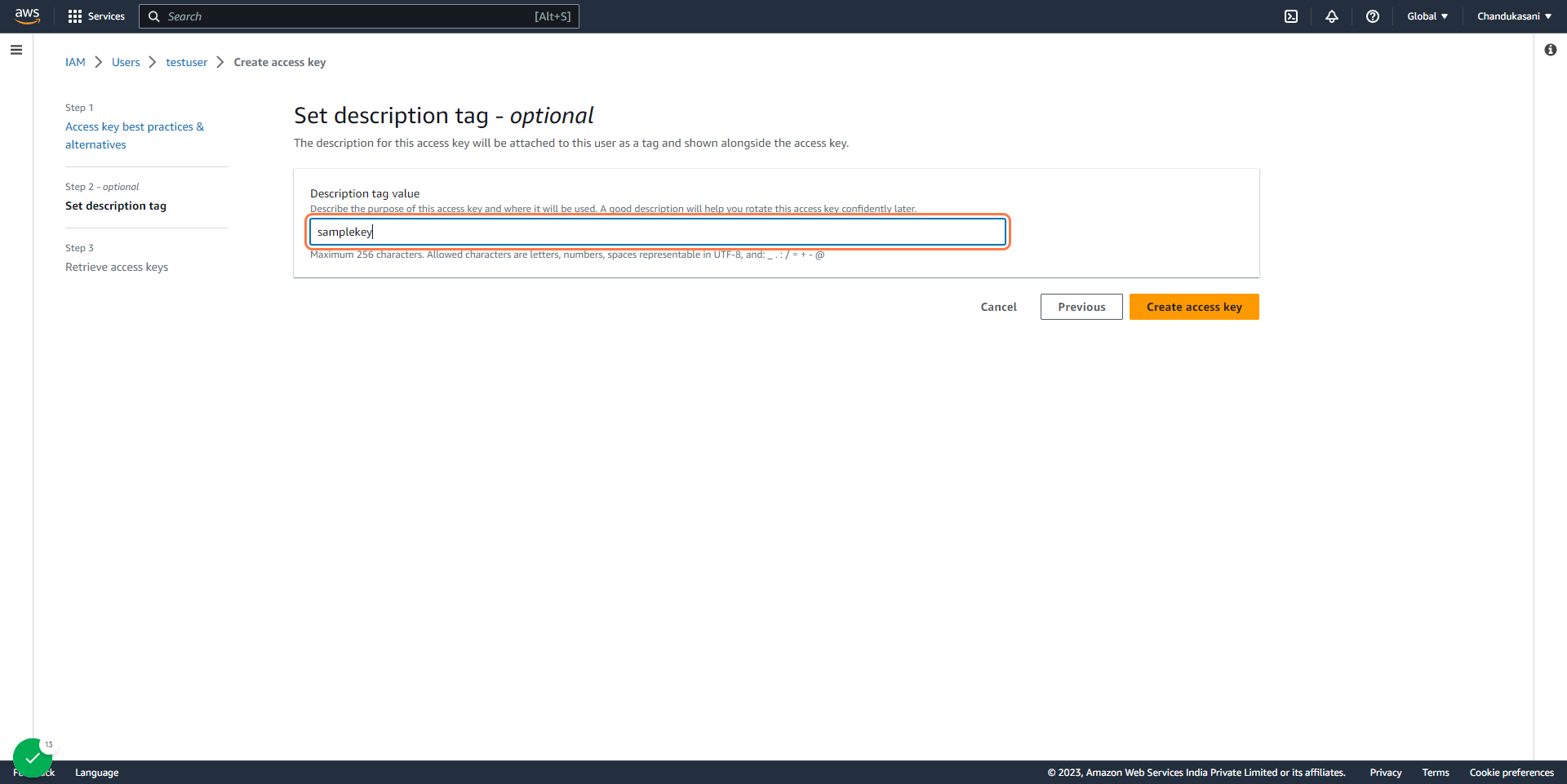Open the Services grid menu
The width and height of the screenshot is (1567, 784).
point(96,16)
